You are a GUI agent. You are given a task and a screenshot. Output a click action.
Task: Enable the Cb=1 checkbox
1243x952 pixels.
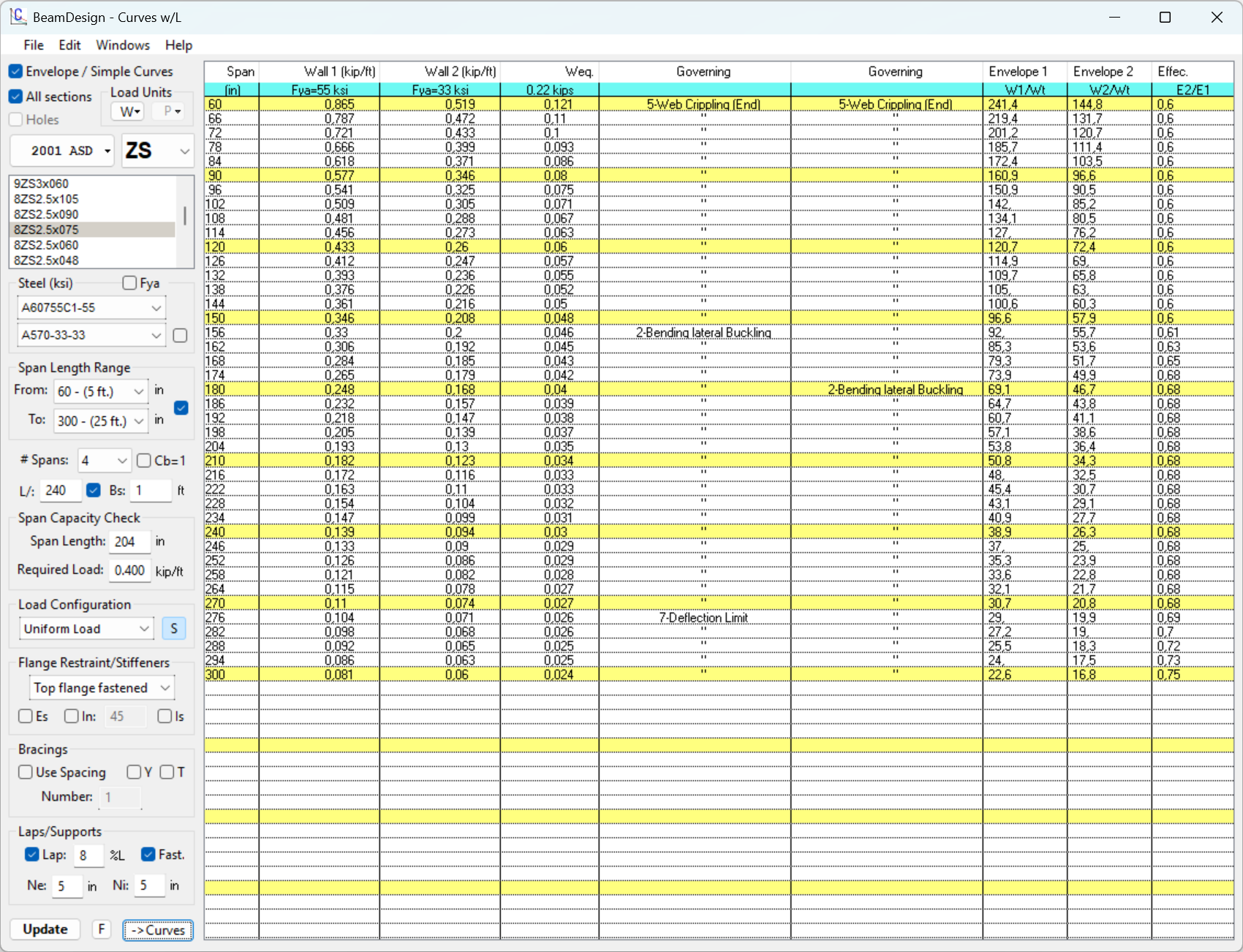(x=145, y=461)
